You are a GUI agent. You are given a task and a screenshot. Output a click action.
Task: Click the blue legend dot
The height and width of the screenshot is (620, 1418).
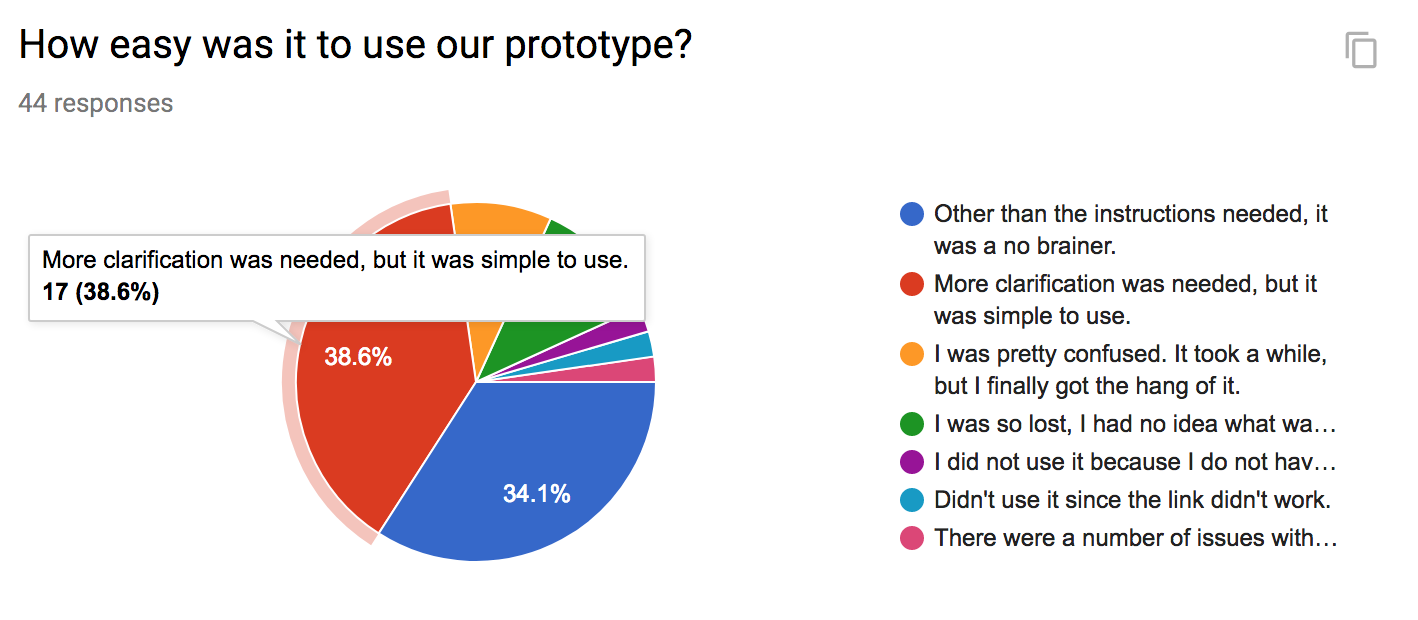coord(911,214)
